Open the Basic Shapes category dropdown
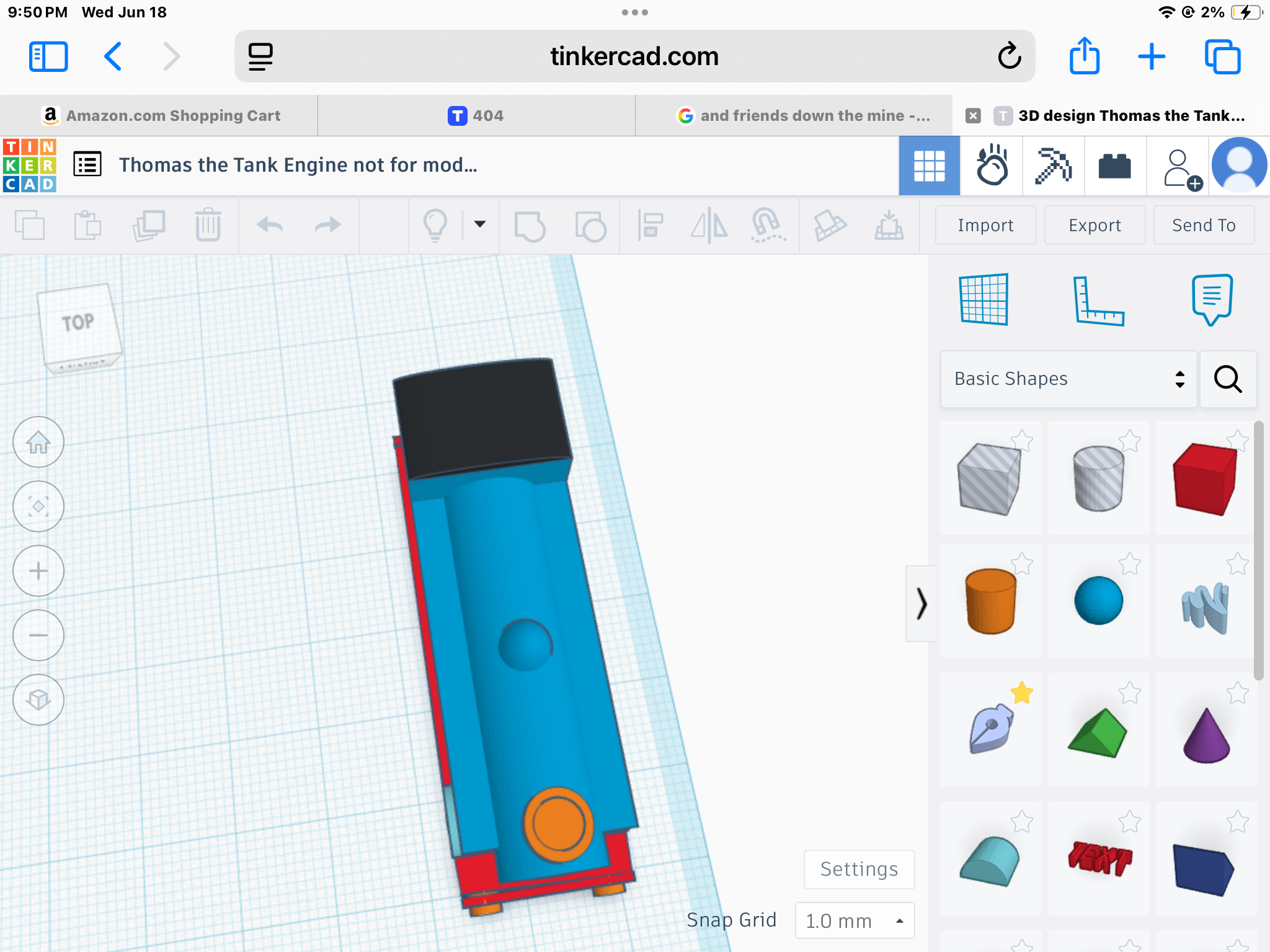Image resolution: width=1270 pixels, height=952 pixels. [1069, 379]
